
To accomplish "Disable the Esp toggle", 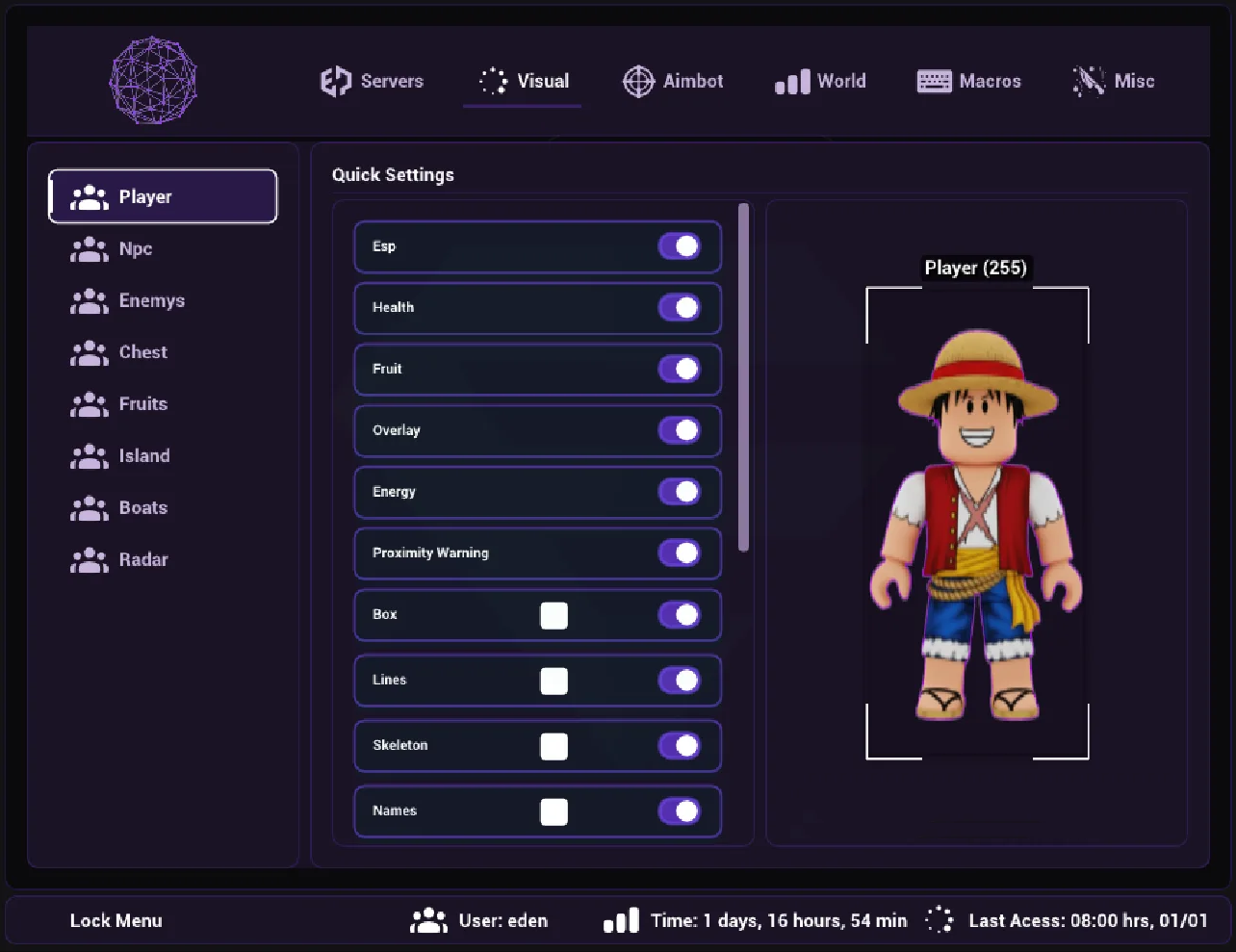I will (x=680, y=246).
